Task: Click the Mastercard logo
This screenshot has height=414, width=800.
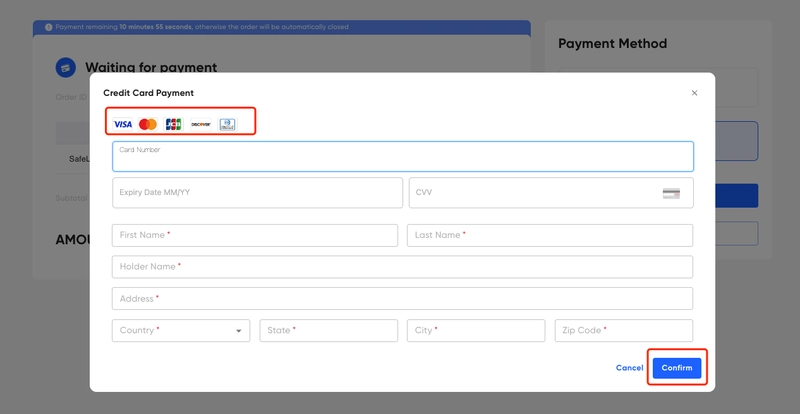Action: (148, 124)
